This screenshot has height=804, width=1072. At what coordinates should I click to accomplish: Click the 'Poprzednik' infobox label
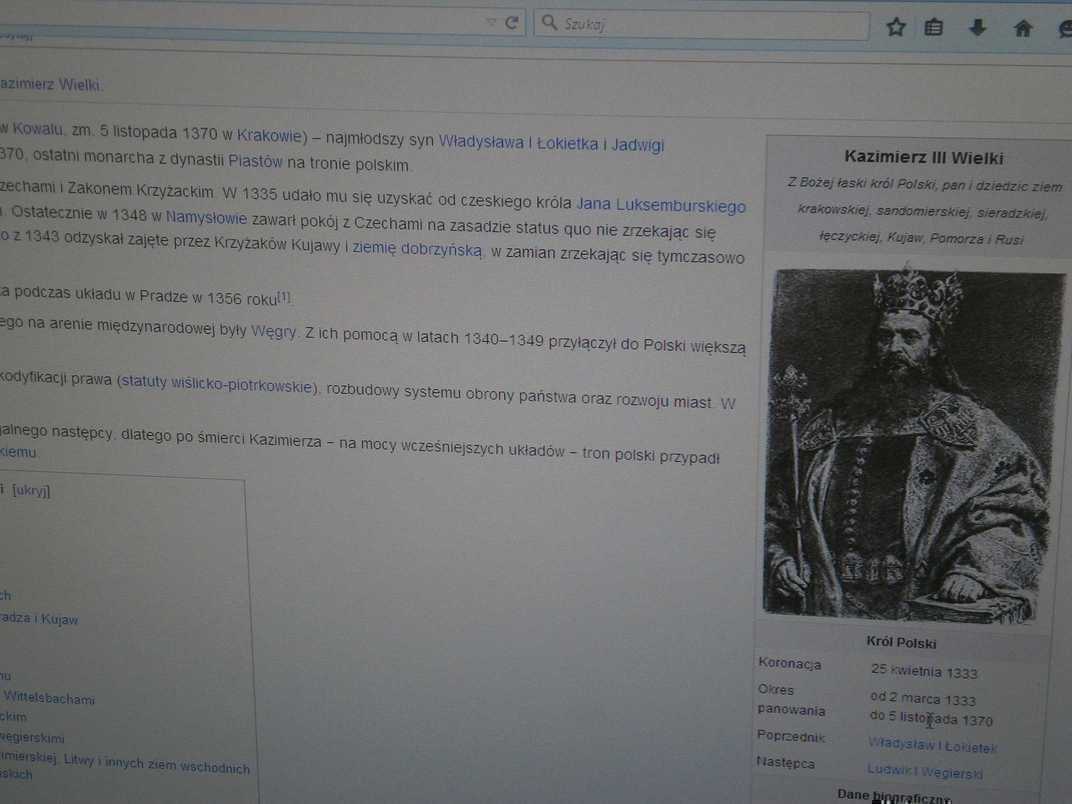[x=791, y=736]
